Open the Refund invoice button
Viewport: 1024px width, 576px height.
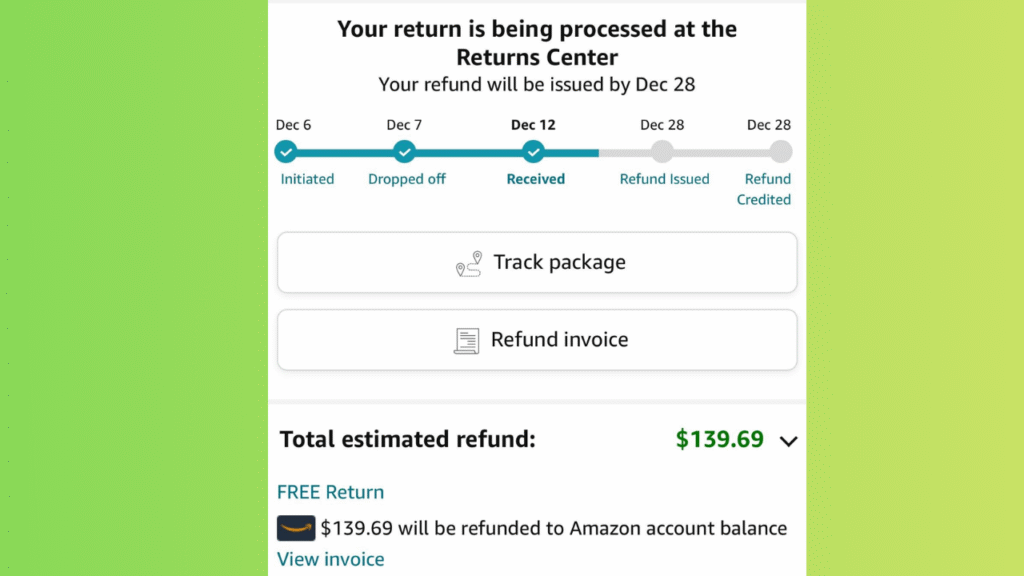pyautogui.click(x=537, y=340)
